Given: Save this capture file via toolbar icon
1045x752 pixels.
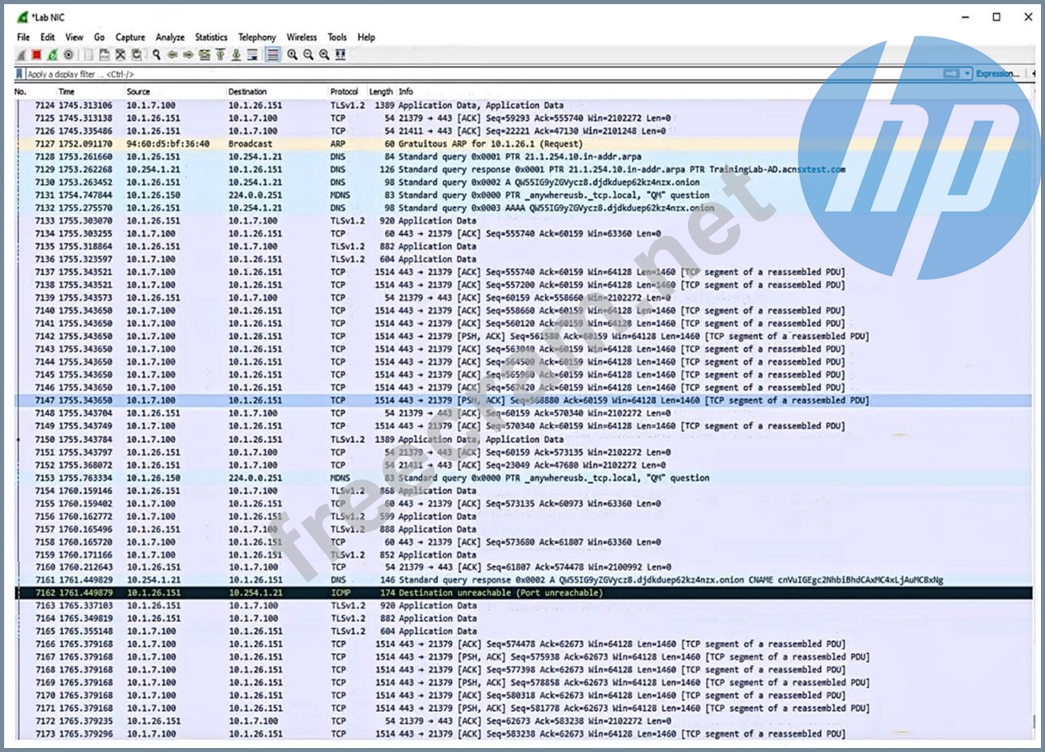Looking at the screenshot, I should coord(105,55).
